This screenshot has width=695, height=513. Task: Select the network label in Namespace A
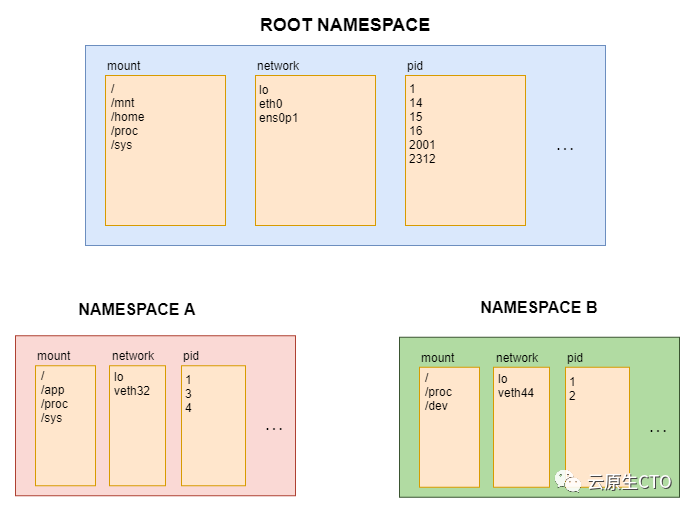[x=133, y=356]
